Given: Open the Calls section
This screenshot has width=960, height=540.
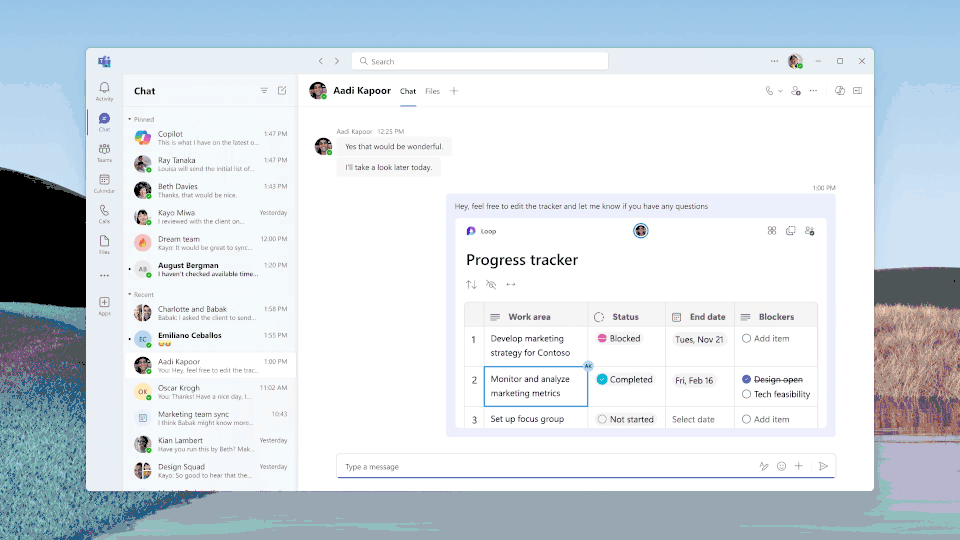Looking at the screenshot, I should tap(104, 214).
